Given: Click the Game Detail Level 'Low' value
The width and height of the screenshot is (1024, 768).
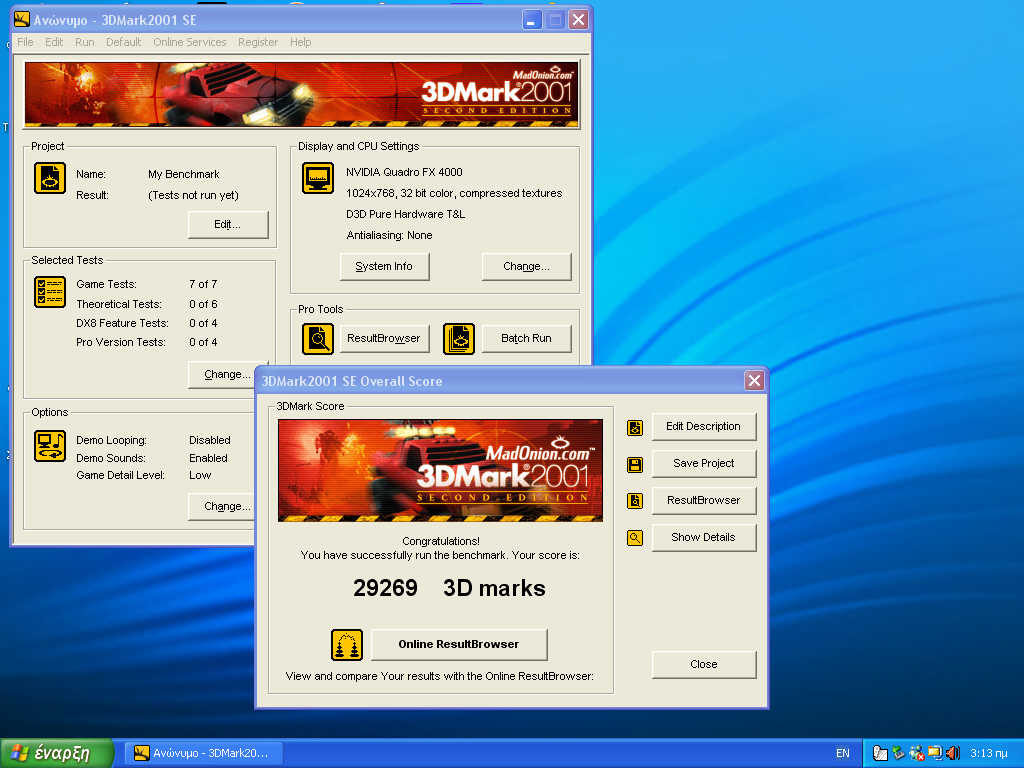Looking at the screenshot, I should click(x=200, y=475).
